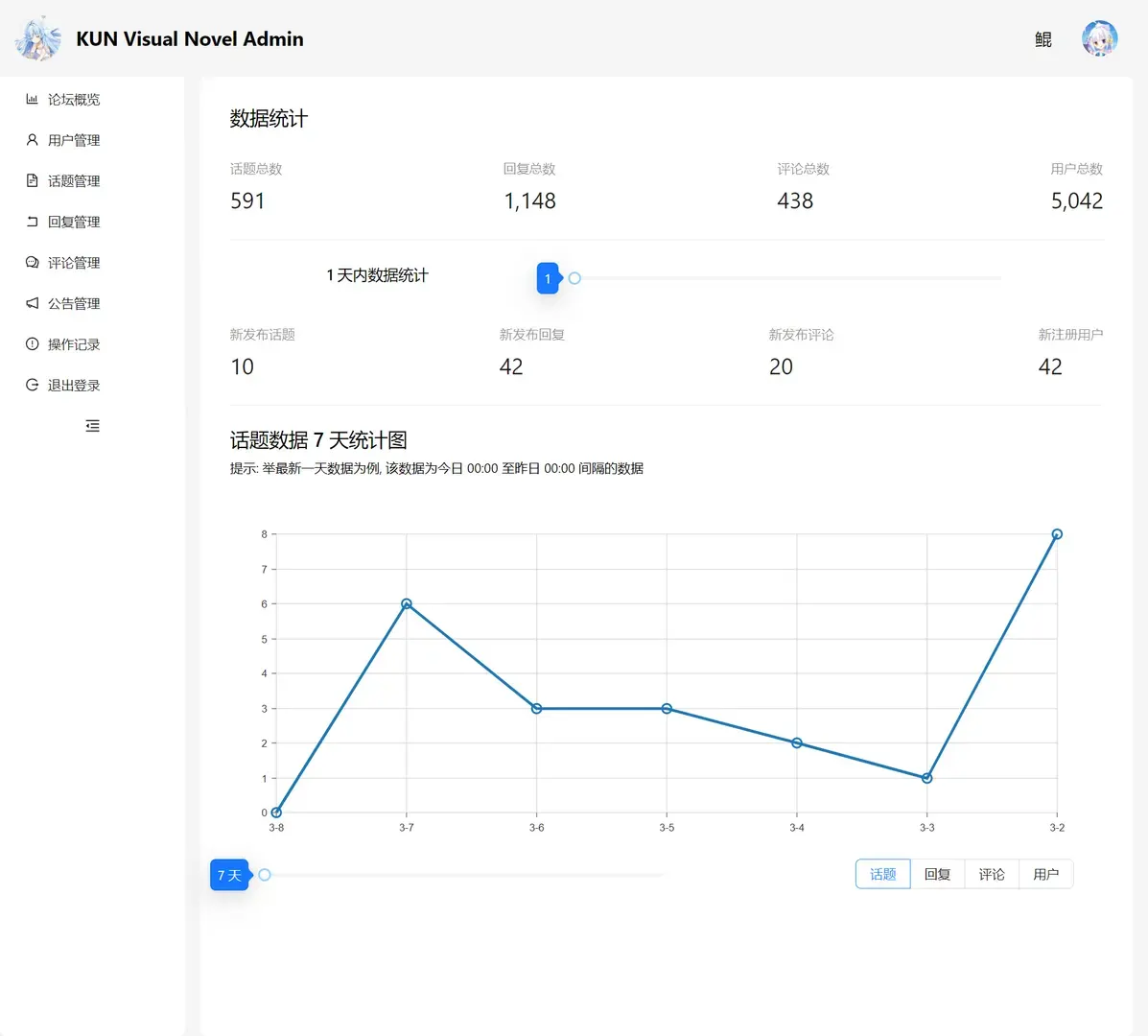Click the chart data point at 3-7

[x=407, y=604]
